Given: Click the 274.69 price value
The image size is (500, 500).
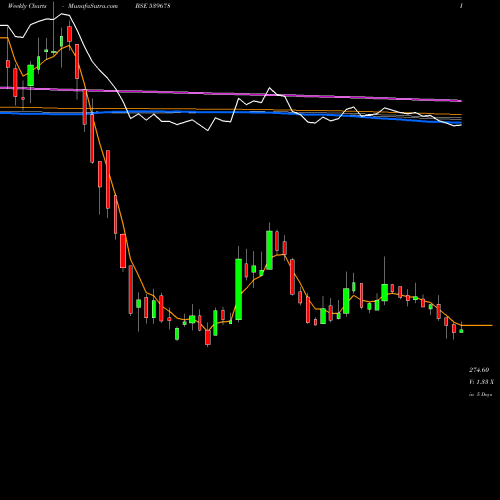Looking at the screenshot, I should (479, 370).
